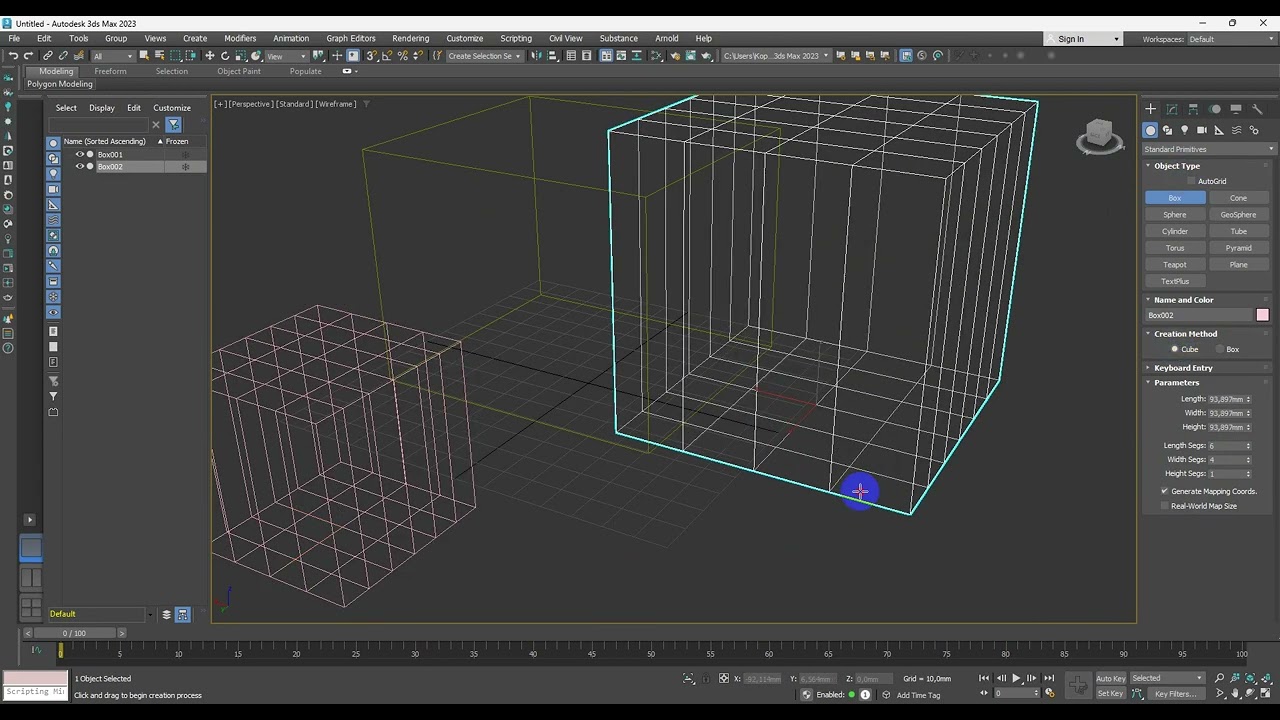
Task: Click the Scene Explorer filter funnel icon
Action: click(174, 124)
